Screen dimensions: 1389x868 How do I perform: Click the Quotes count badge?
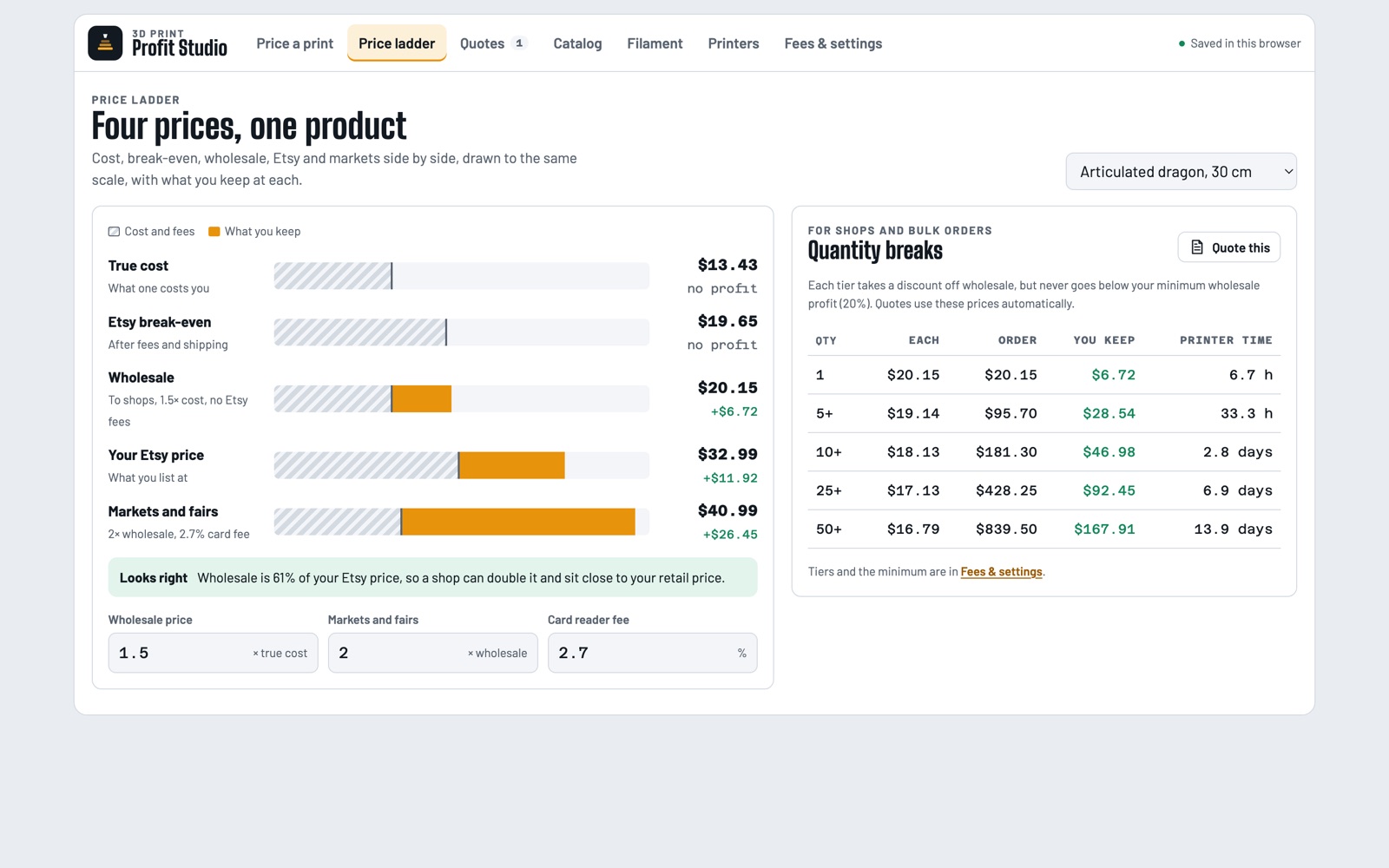519,43
